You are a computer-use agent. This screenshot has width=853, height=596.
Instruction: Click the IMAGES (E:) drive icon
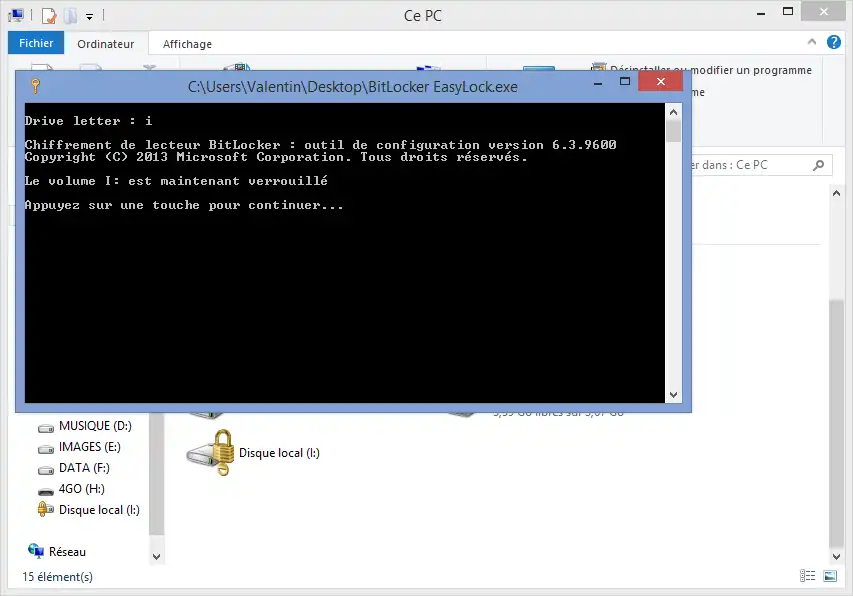click(46, 449)
